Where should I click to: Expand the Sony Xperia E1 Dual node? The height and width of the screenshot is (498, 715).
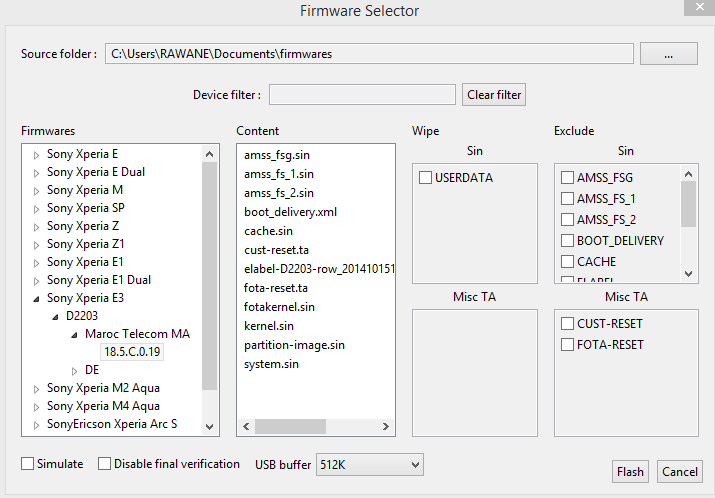point(36,281)
